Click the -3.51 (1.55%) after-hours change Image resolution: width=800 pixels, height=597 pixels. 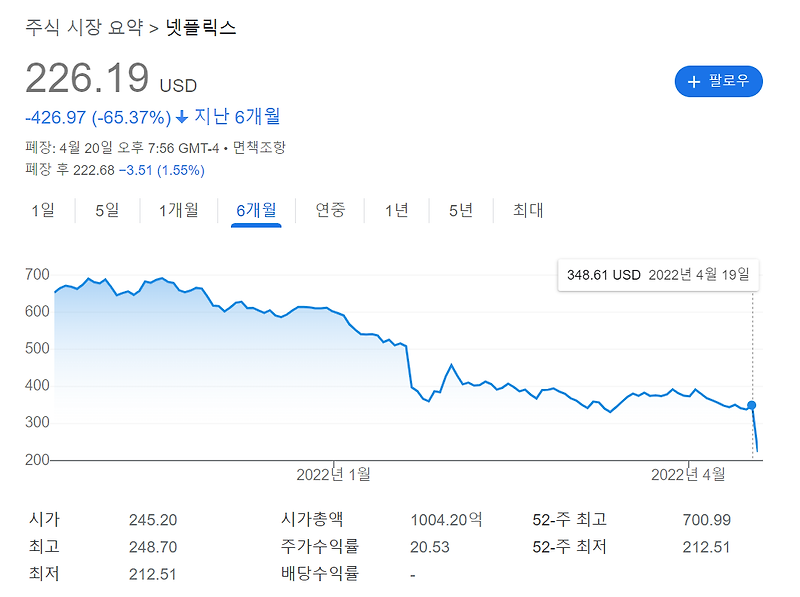(x=162, y=170)
